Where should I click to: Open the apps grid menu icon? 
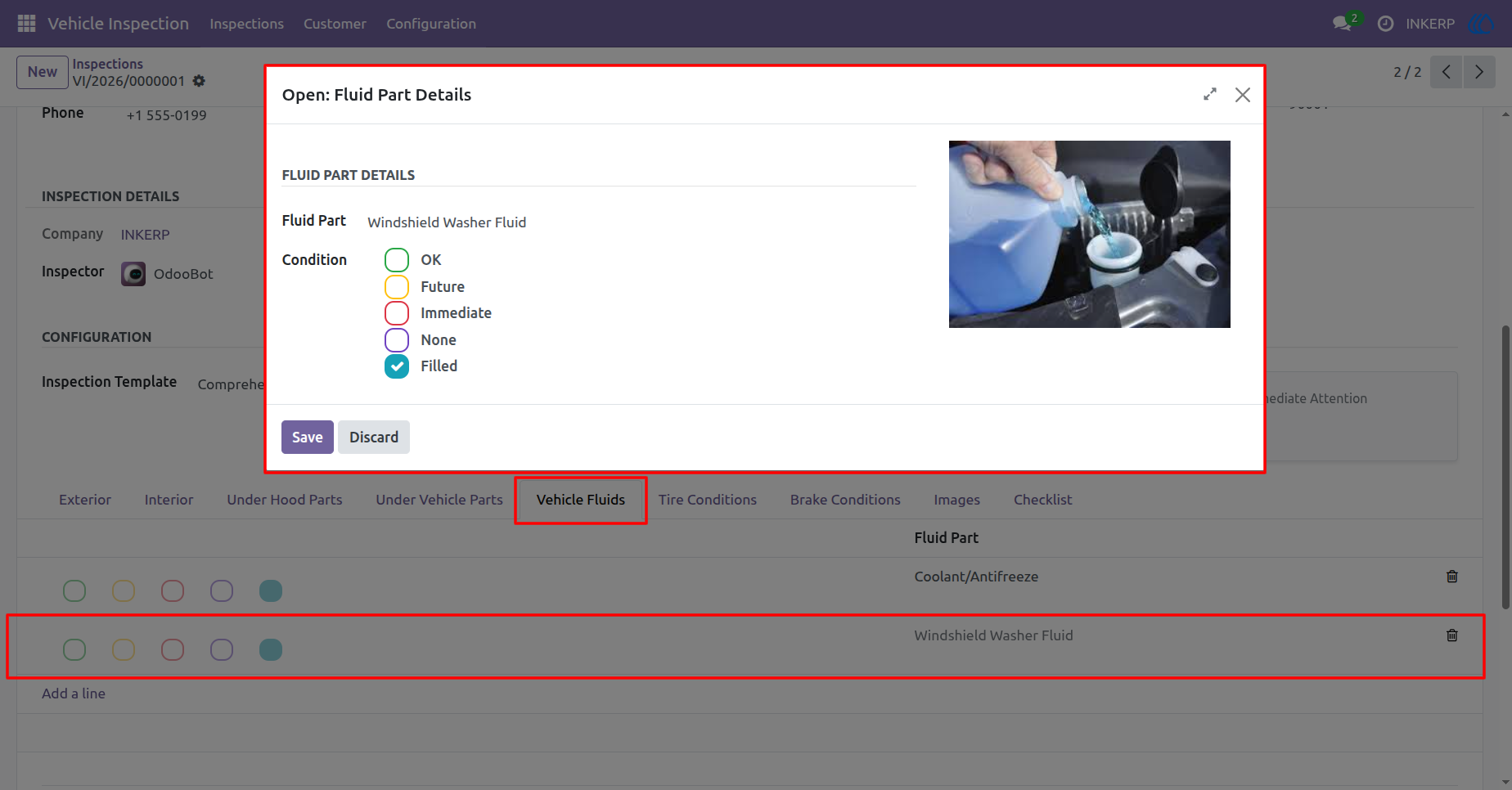tap(26, 24)
